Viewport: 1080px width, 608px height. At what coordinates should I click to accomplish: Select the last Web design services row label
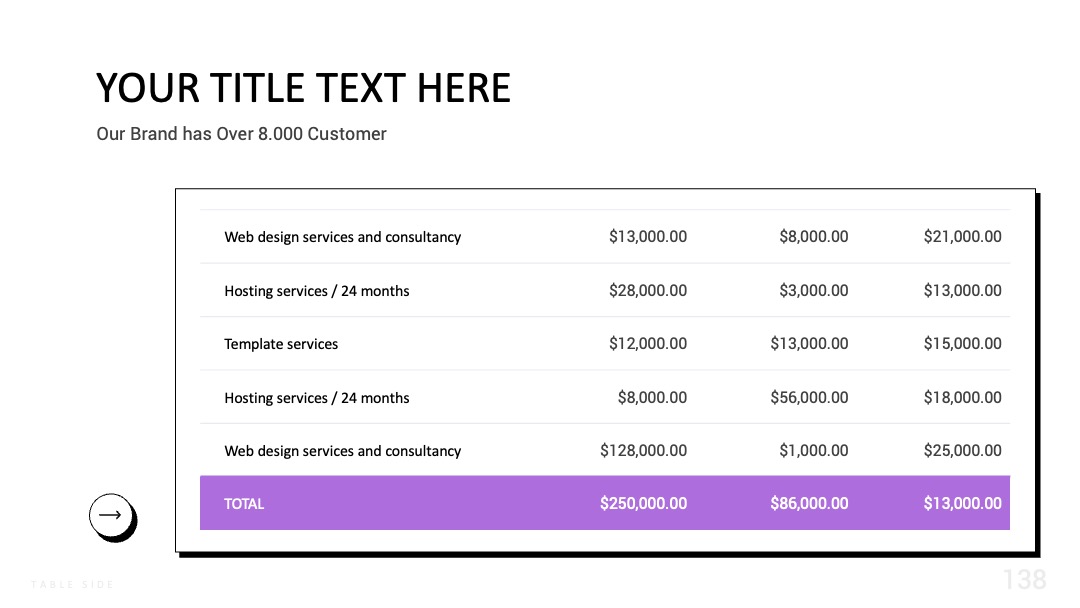pyautogui.click(x=342, y=451)
